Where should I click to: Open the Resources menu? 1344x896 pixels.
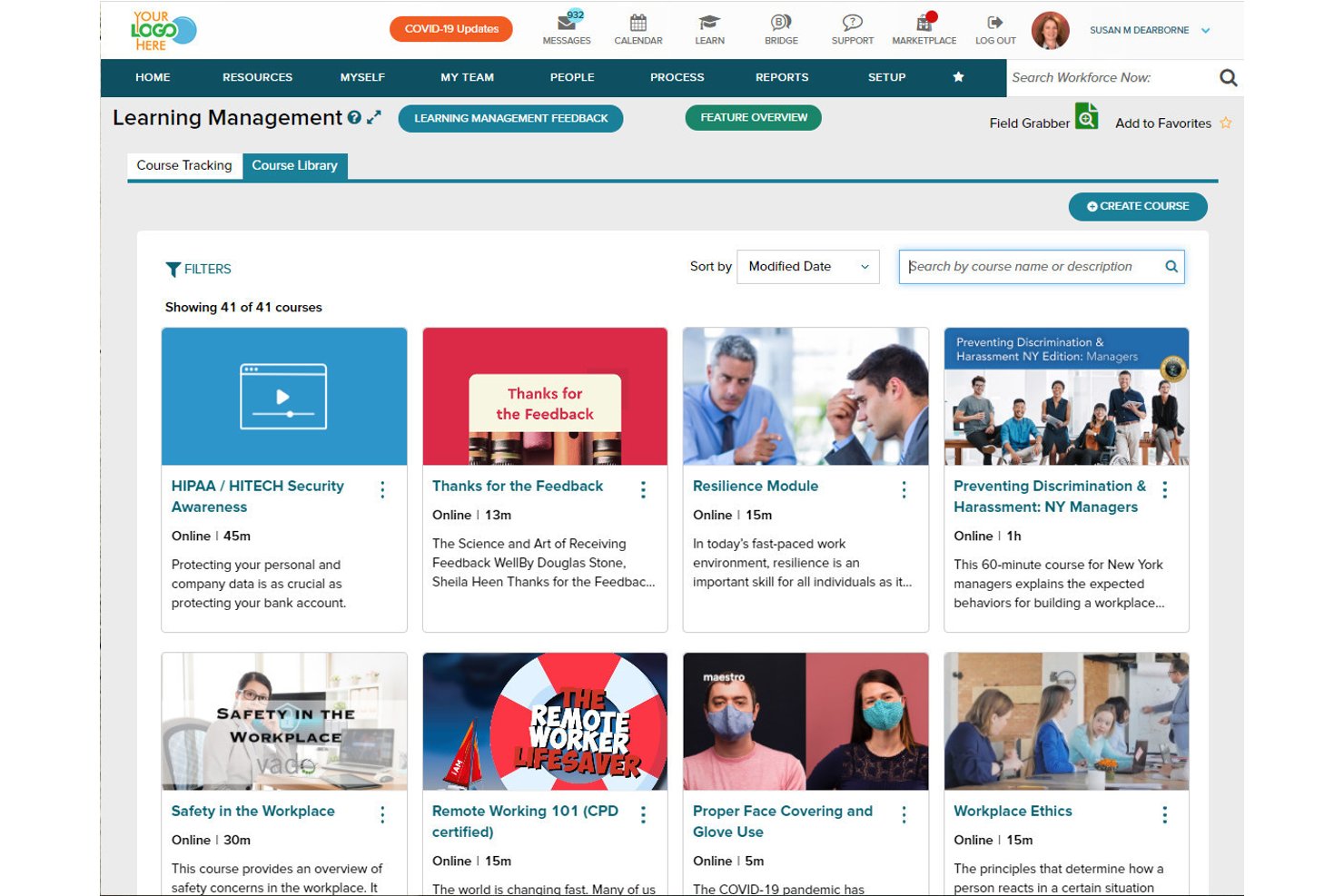tap(257, 77)
